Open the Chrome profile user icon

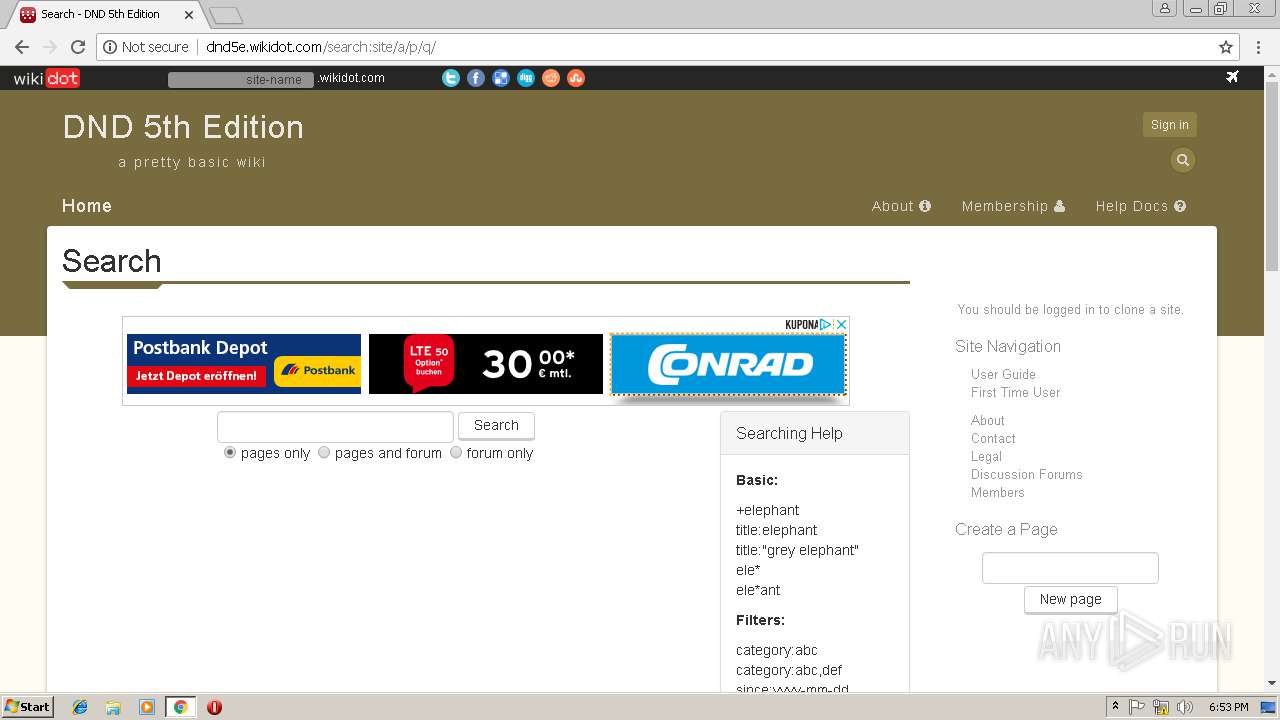[x=1165, y=9]
